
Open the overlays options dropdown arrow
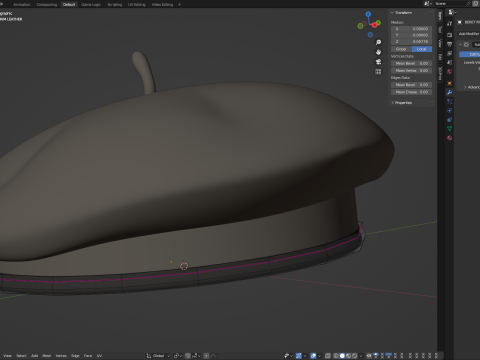pos(319,356)
